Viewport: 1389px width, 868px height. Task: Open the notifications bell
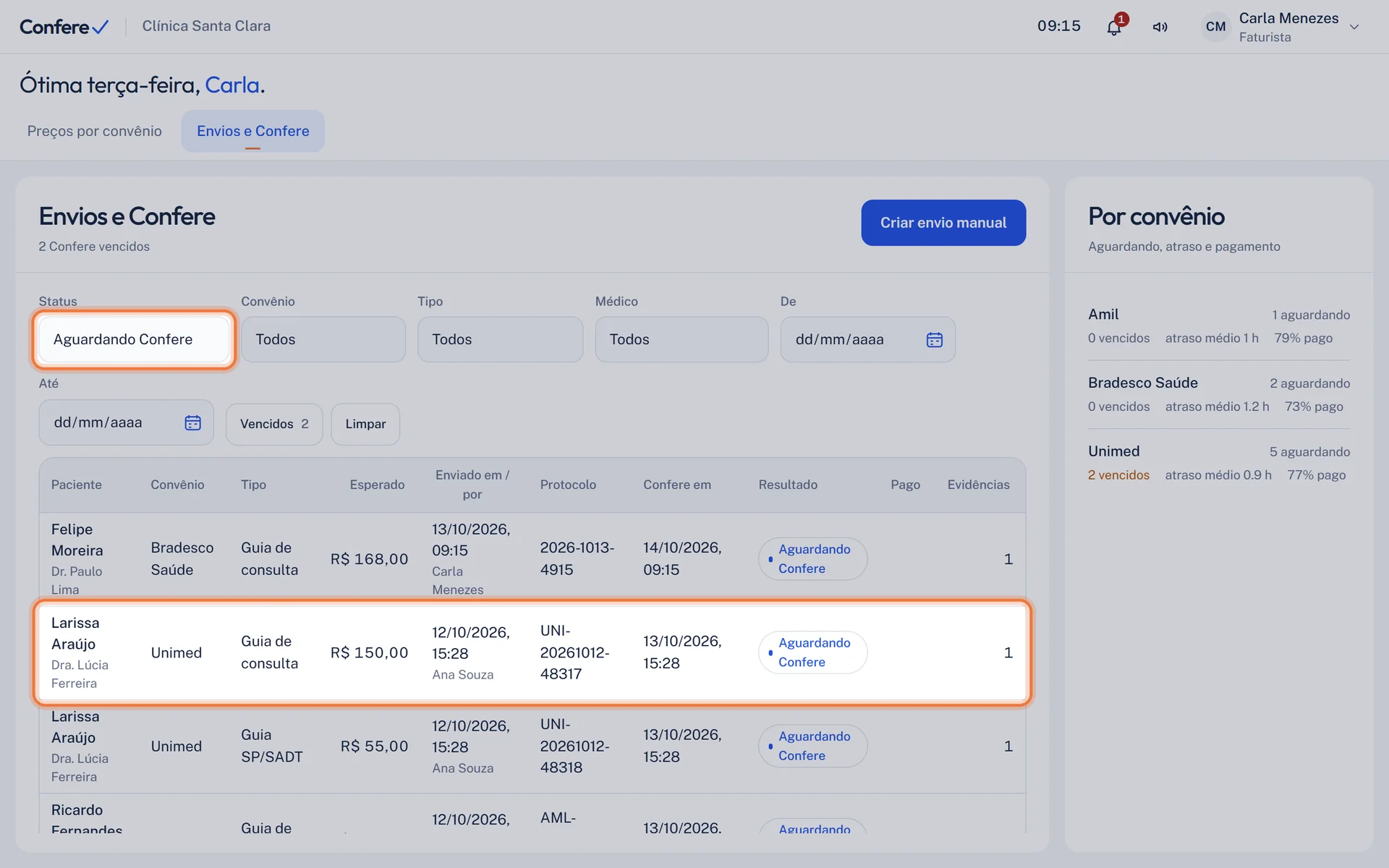coord(1114,27)
